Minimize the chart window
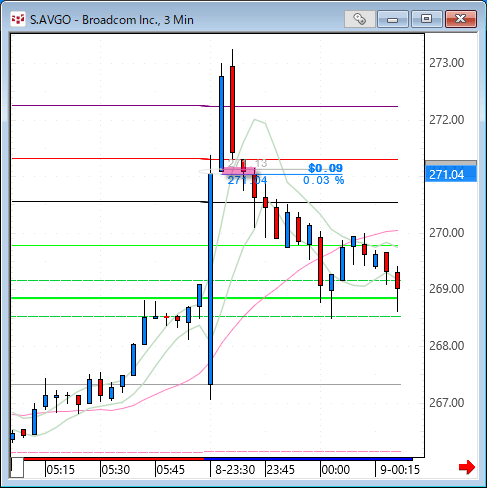This screenshot has height=488, width=487. click(393, 19)
